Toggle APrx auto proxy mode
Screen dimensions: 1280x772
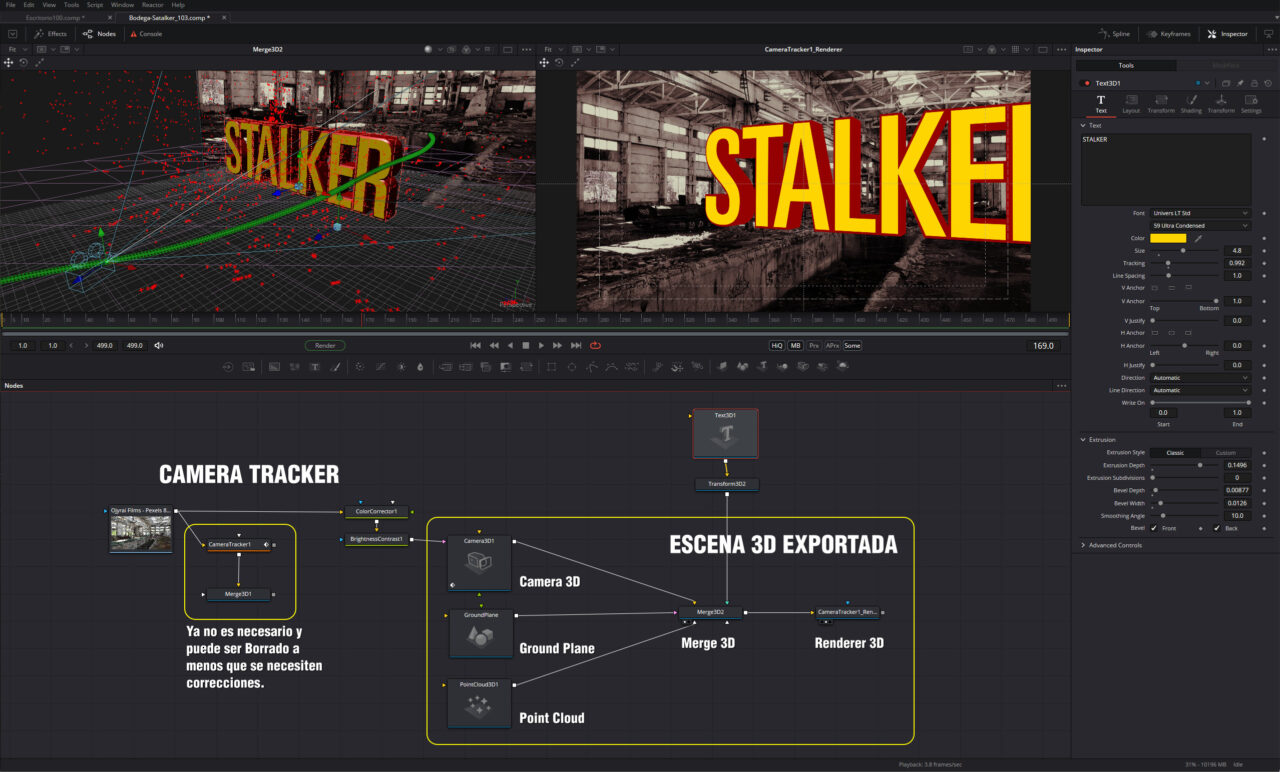[833, 345]
